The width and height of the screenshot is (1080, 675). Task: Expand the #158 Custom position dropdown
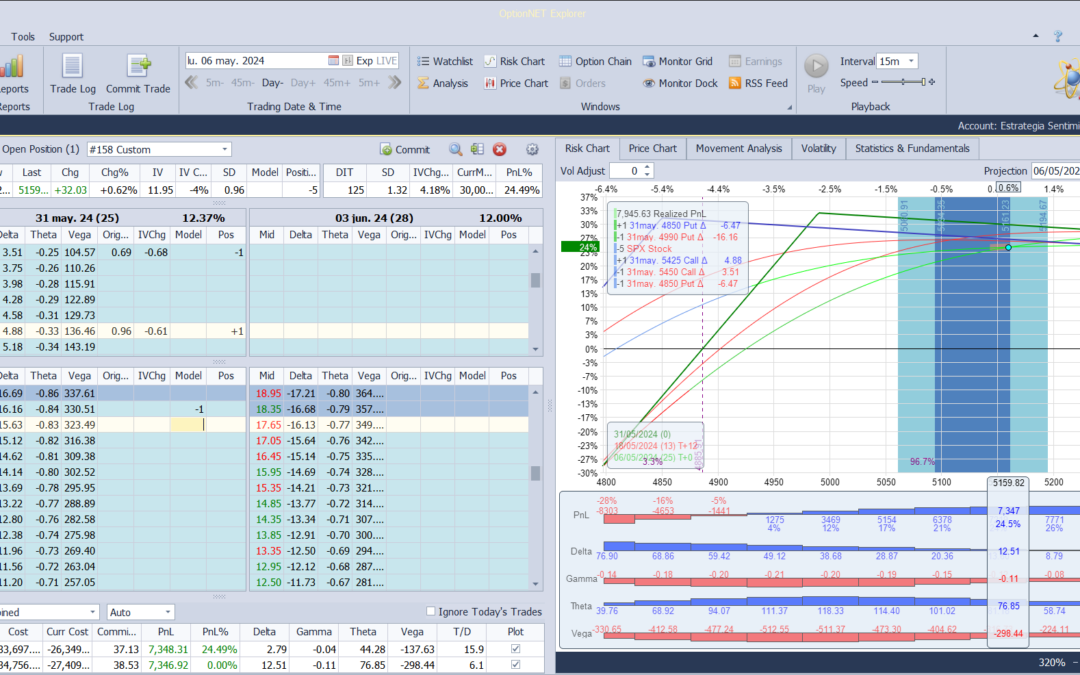click(x=225, y=149)
